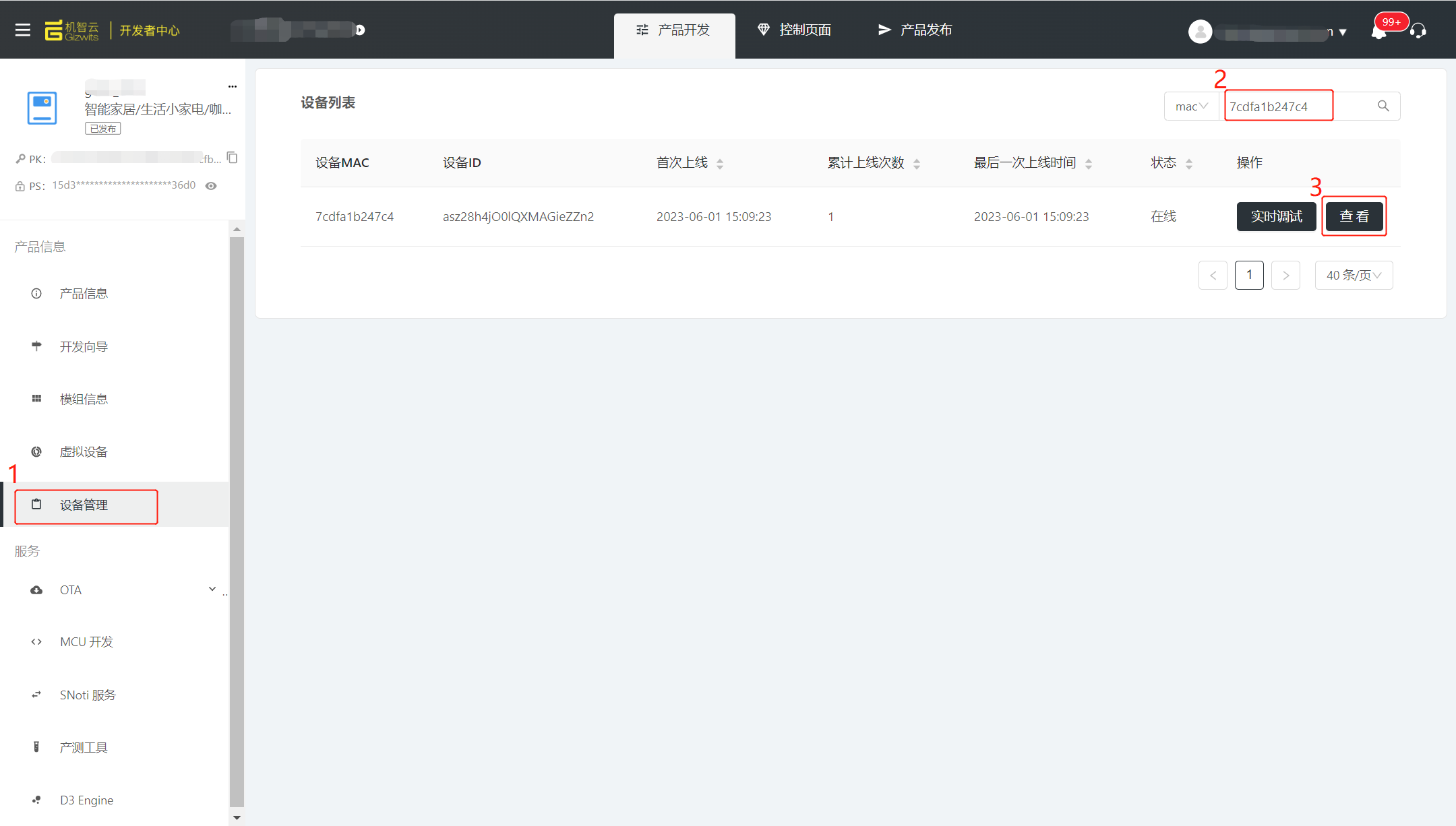Open the product more-options ellipsis
Image resolution: width=1456 pixels, height=826 pixels.
pos(233,86)
